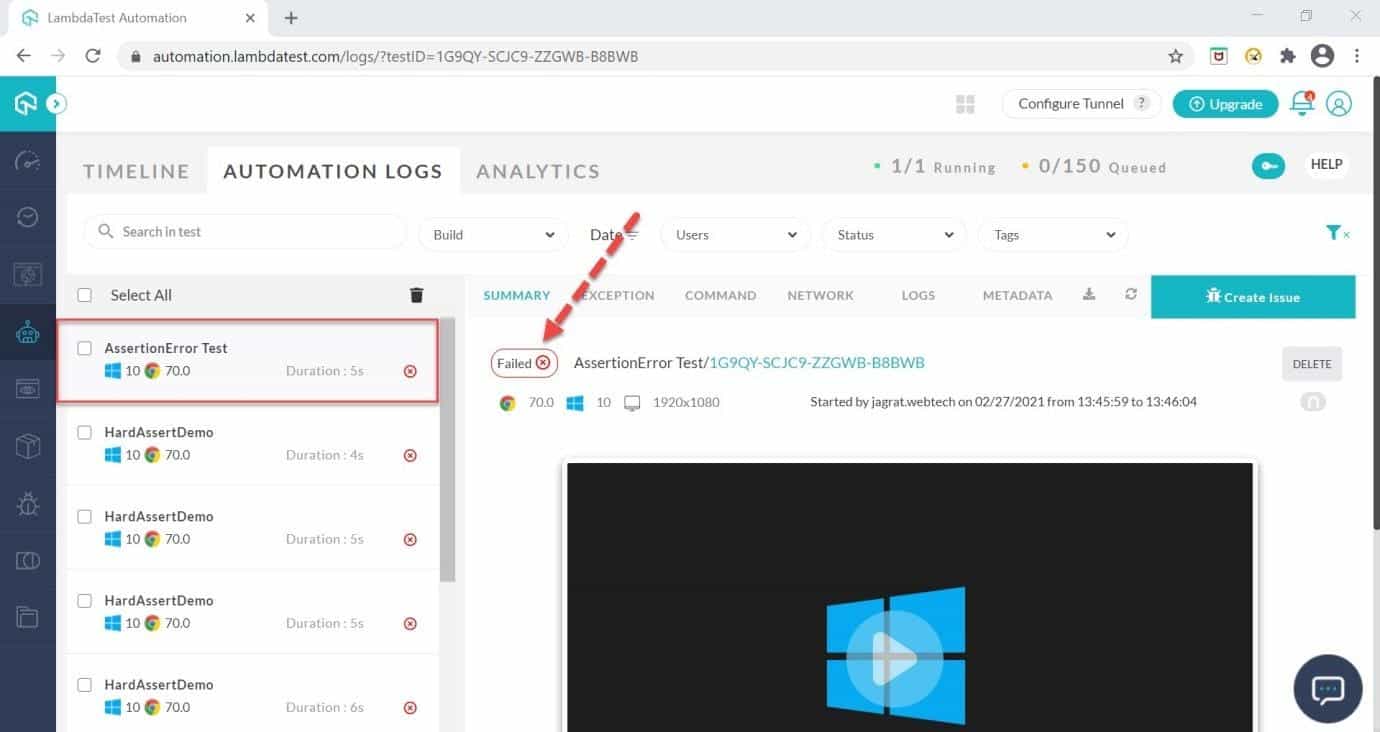Tick the AssertionError Test checkbox
The image size is (1380, 732).
[85, 347]
